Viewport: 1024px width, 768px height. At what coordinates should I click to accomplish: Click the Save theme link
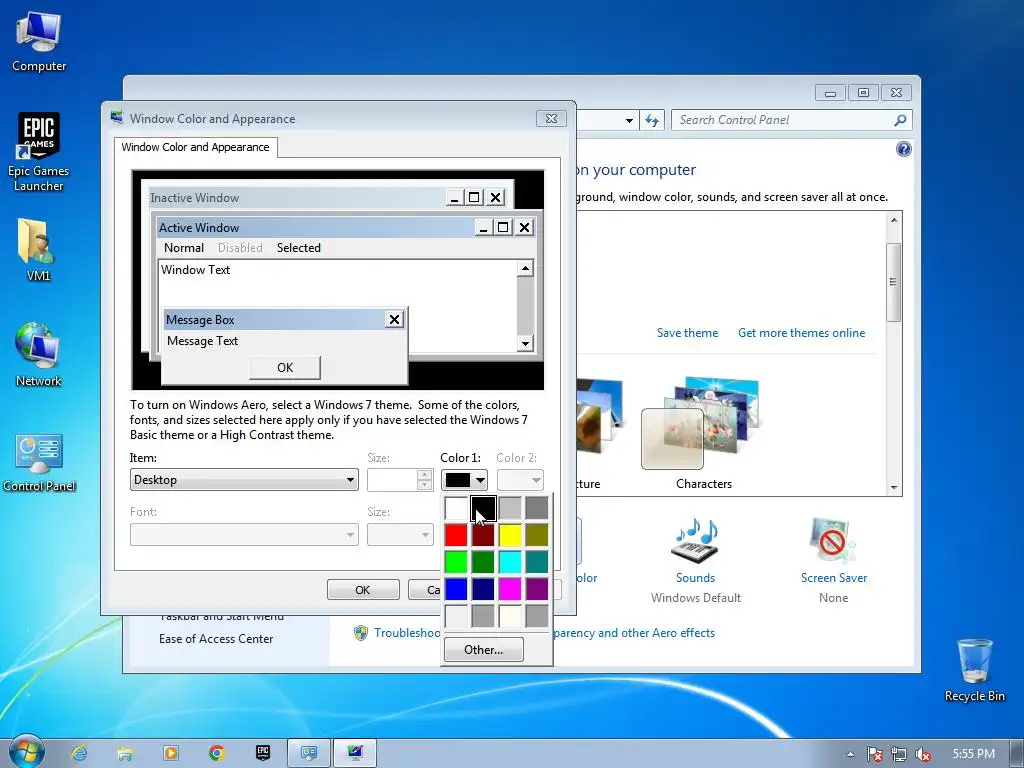(x=687, y=332)
